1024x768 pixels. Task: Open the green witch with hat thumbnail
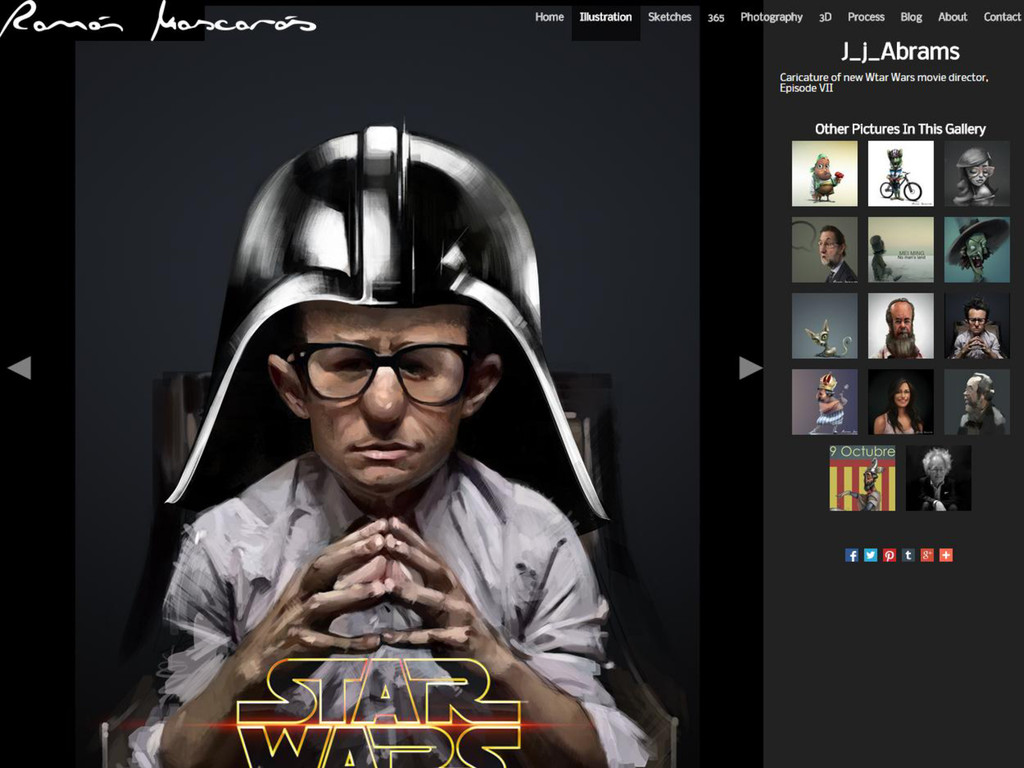point(977,250)
